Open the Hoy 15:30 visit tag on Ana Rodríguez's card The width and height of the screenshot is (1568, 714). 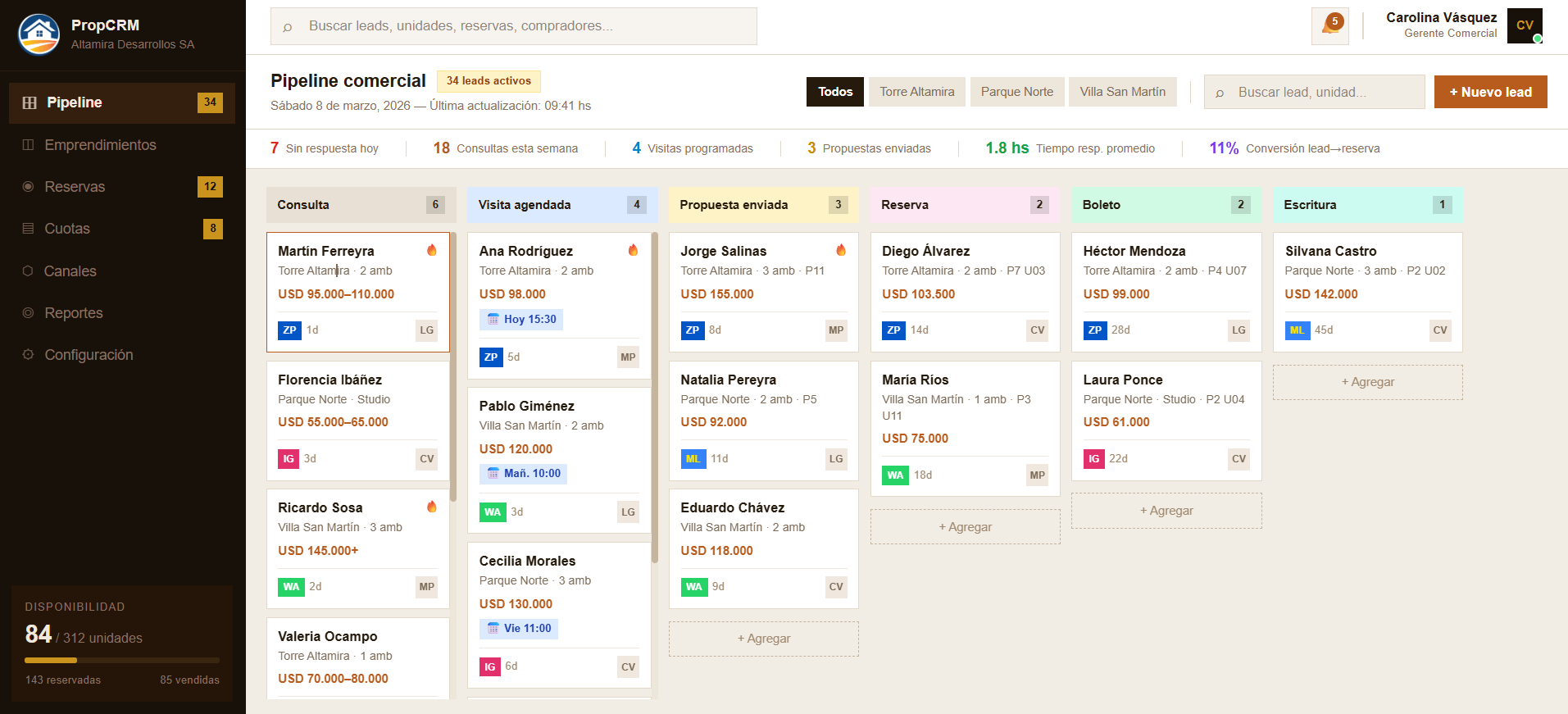pyautogui.click(x=521, y=320)
